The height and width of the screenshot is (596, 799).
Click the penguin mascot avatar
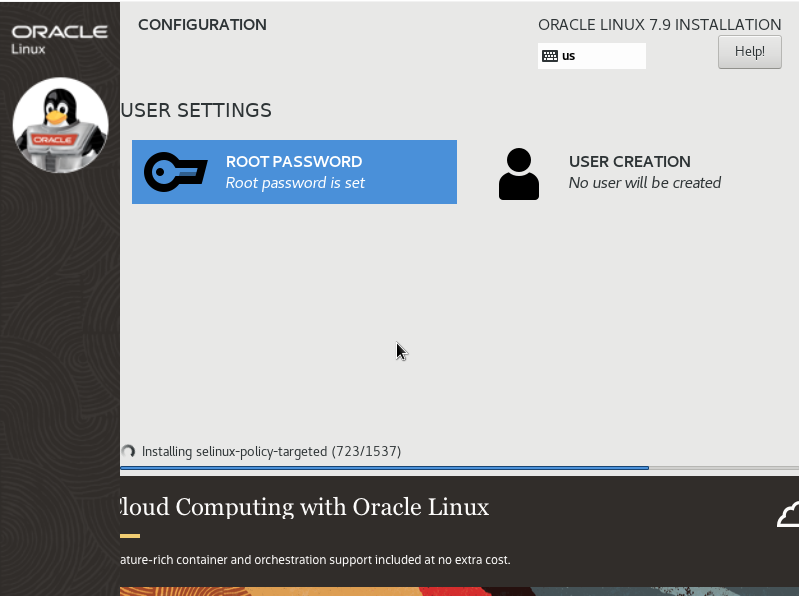pos(60,125)
